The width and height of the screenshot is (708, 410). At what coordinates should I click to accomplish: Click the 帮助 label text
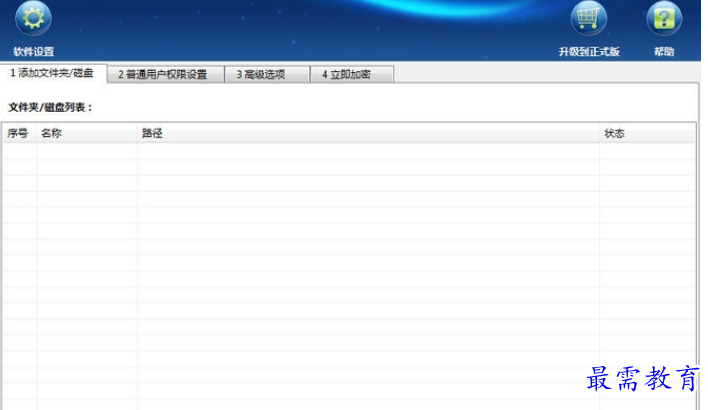click(x=664, y=51)
